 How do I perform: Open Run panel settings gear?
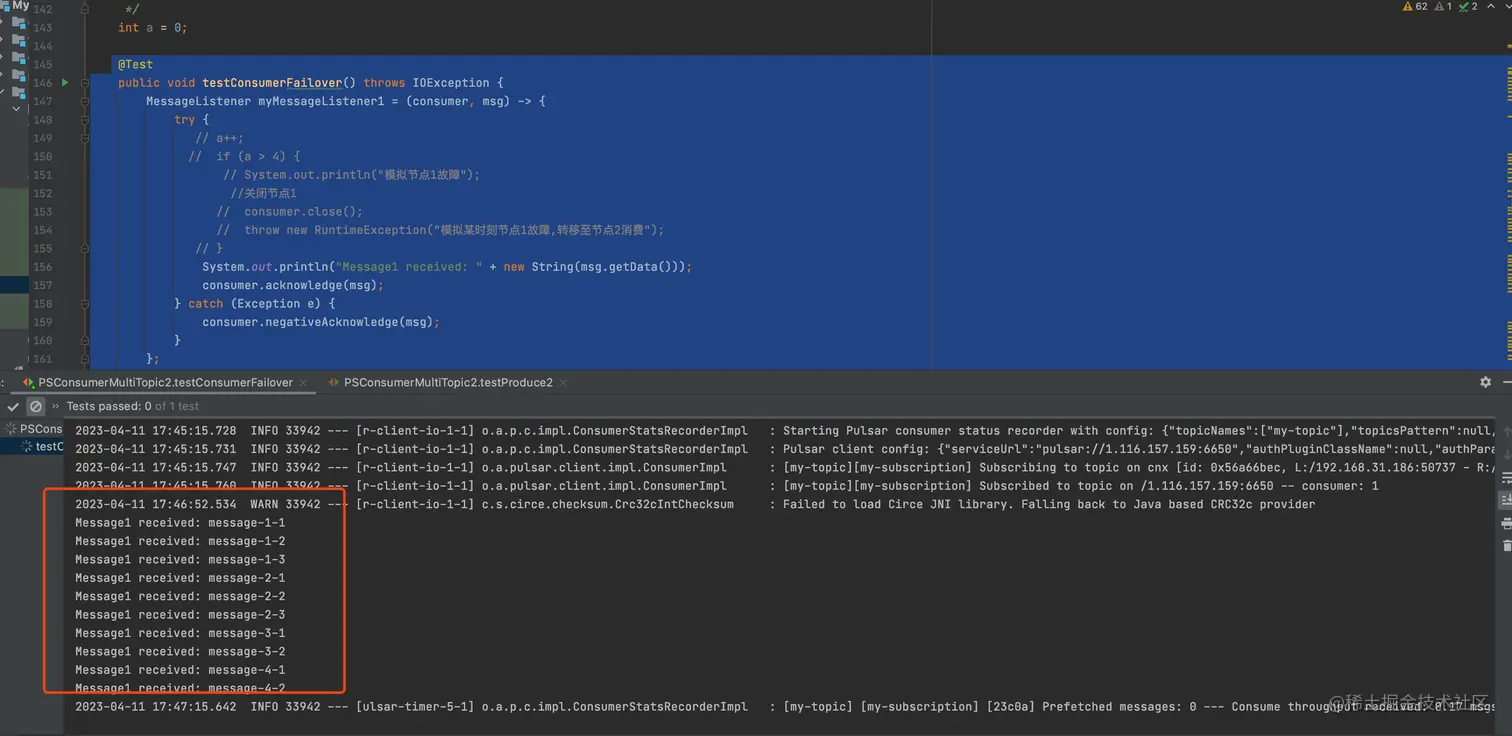1485,382
